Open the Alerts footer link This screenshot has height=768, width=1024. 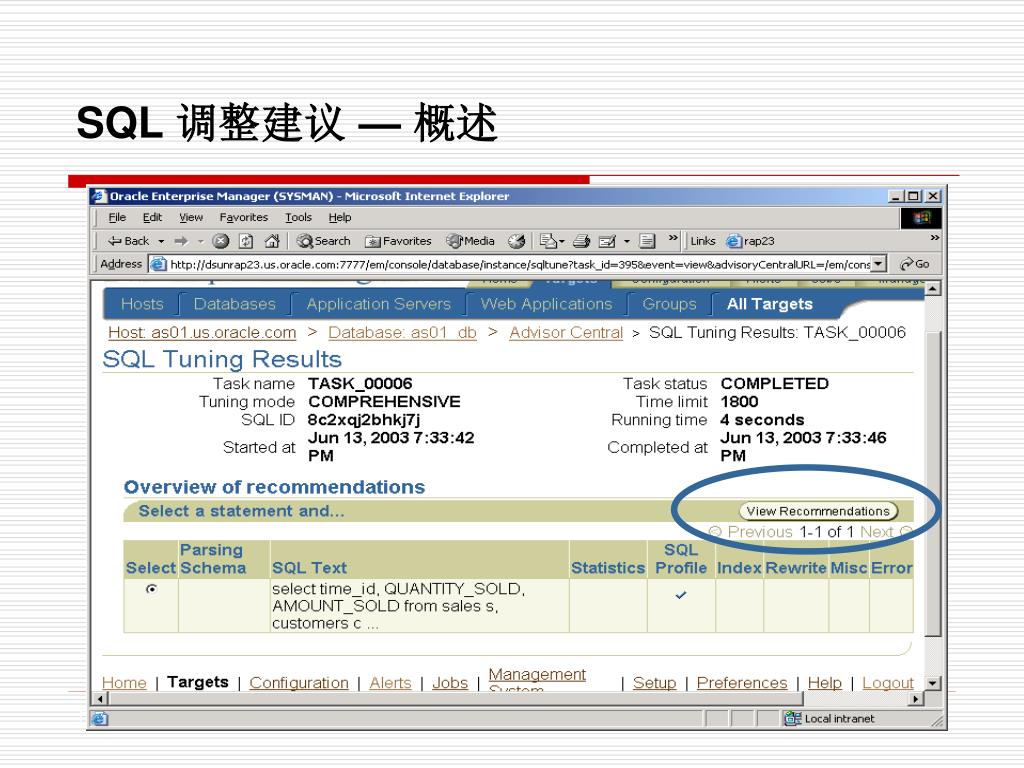point(390,683)
